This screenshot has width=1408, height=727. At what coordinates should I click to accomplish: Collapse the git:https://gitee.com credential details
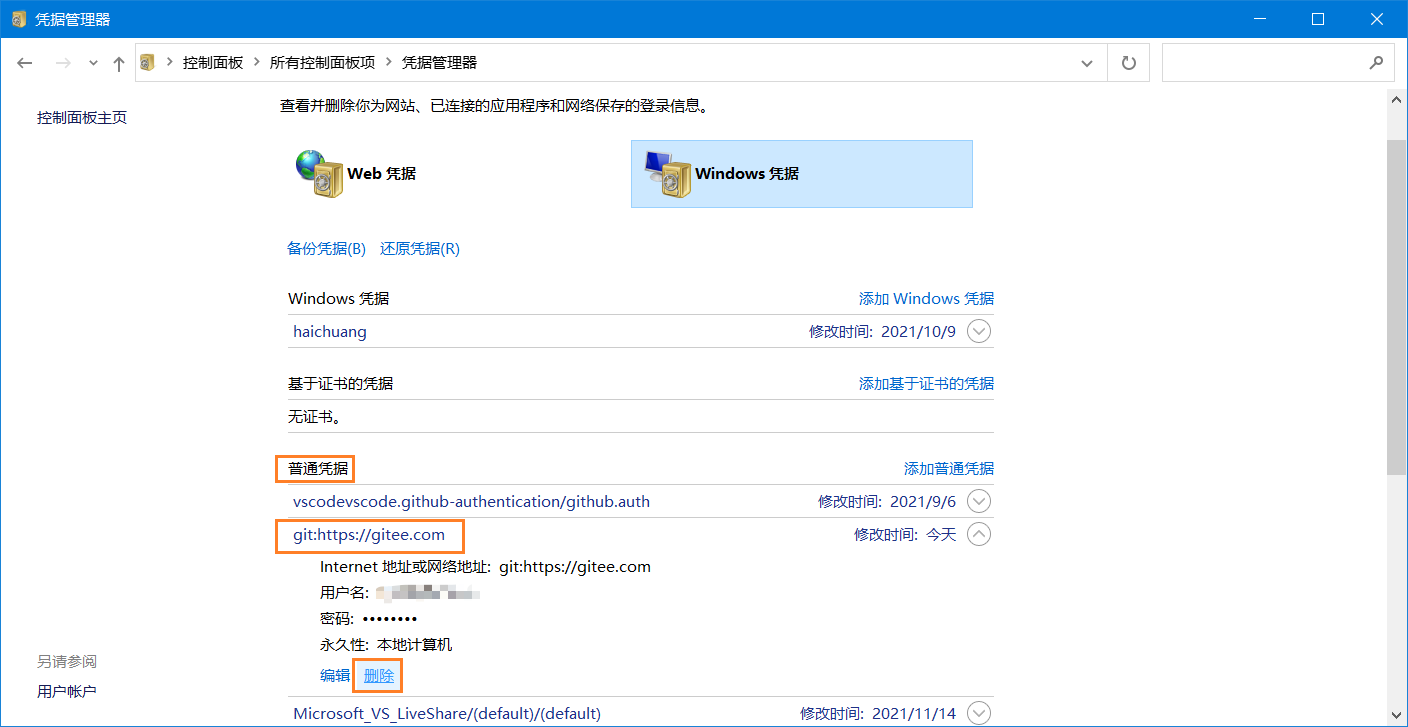pos(978,534)
